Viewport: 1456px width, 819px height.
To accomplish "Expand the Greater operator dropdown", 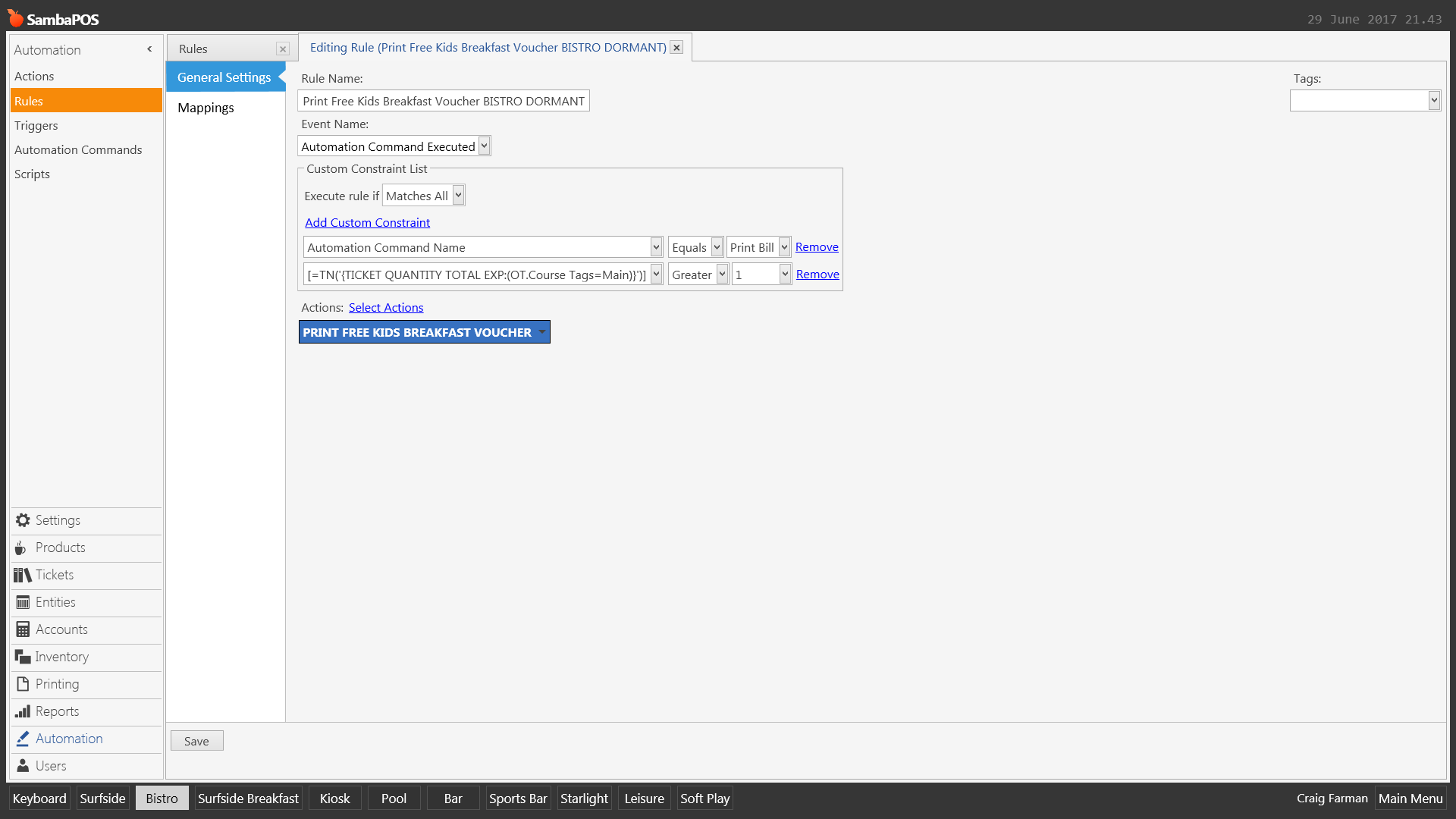I will click(x=722, y=275).
